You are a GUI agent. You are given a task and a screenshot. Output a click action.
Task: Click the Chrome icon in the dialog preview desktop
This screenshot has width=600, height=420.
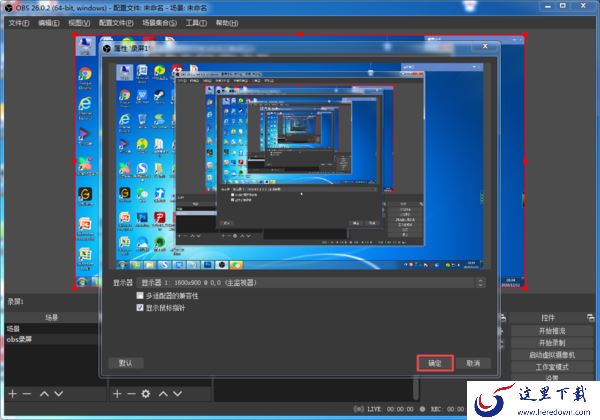[x=125, y=95]
